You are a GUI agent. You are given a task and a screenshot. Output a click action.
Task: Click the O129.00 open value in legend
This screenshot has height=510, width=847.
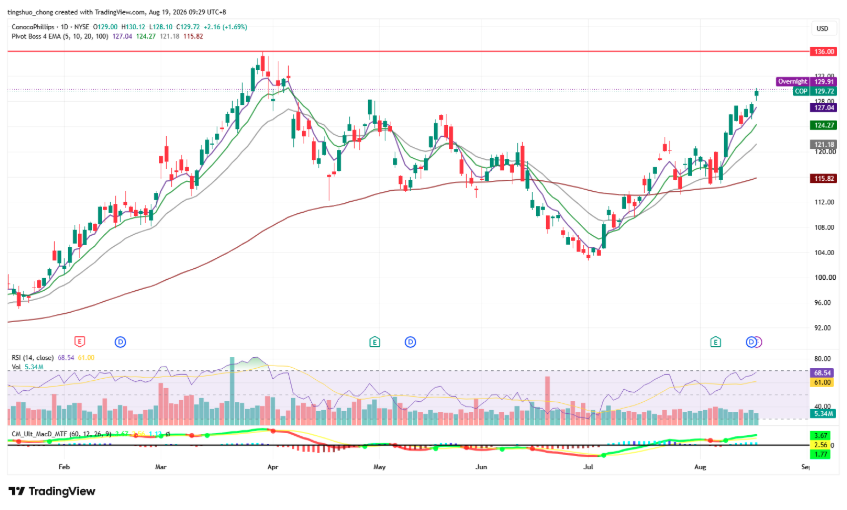pyautogui.click(x=105, y=26)
